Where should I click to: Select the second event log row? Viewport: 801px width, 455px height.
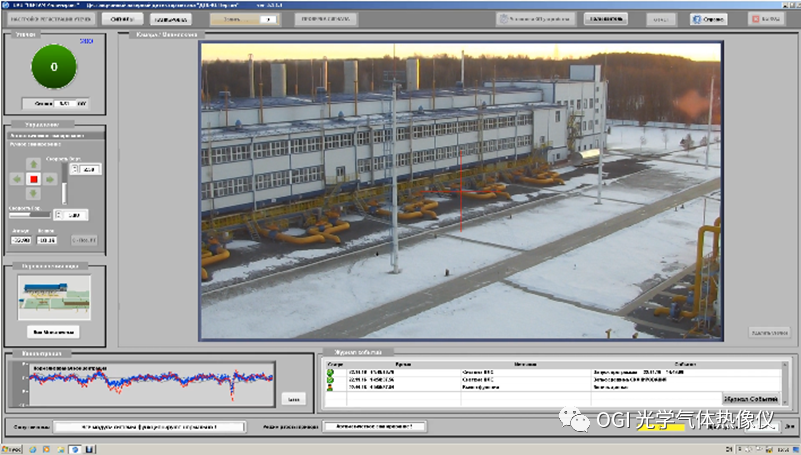pos(553,380)
